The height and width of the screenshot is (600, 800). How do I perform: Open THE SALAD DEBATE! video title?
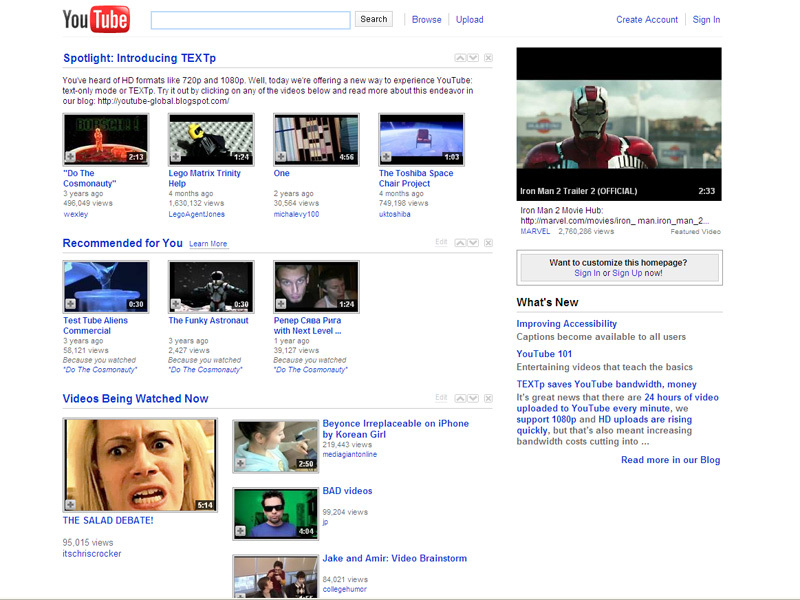point(108,520)
